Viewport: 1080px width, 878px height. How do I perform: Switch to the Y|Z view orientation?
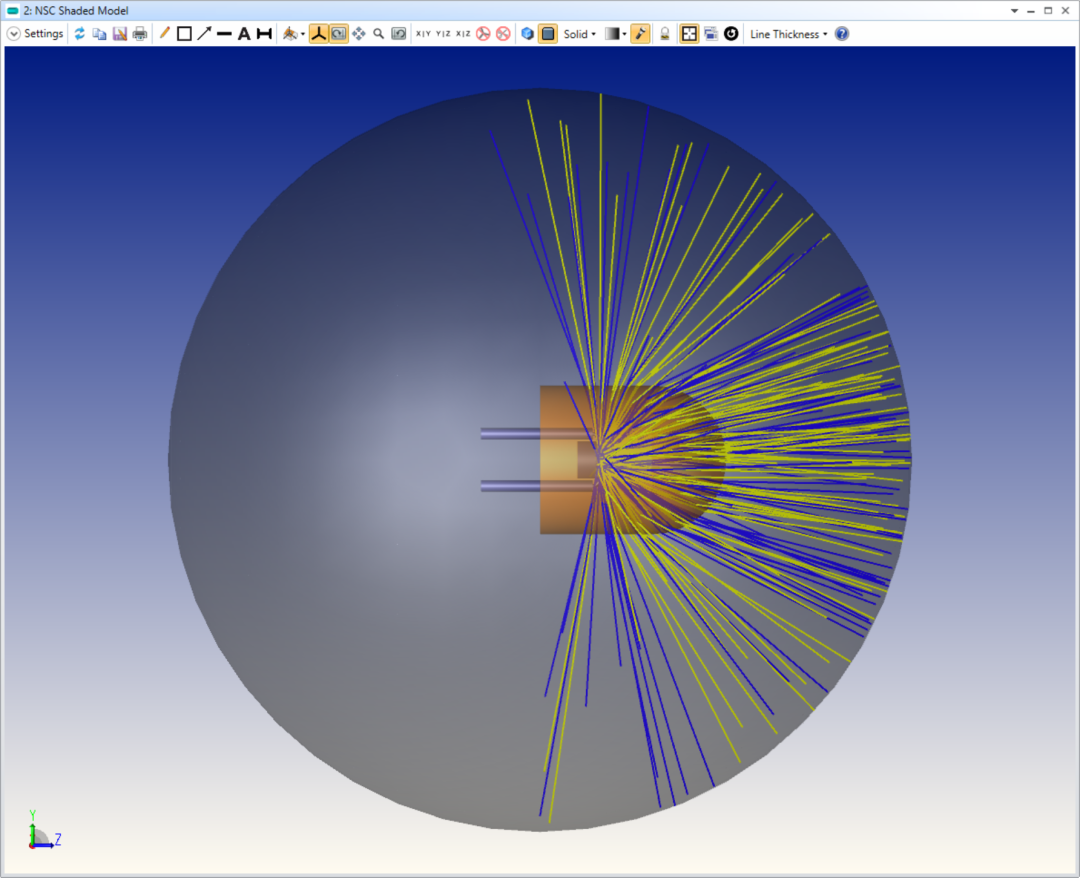(442, 33)
